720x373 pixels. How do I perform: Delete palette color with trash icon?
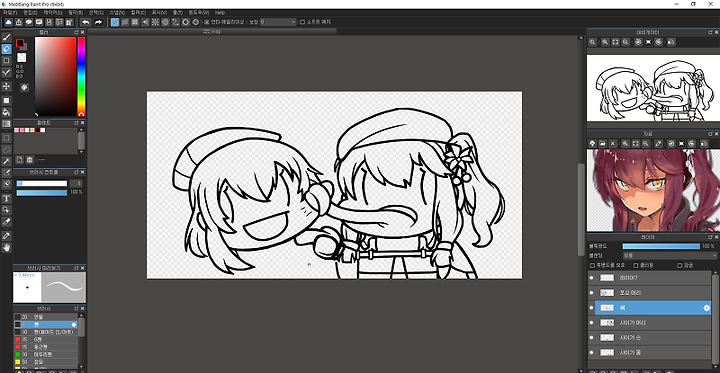[x=30, y=160]
